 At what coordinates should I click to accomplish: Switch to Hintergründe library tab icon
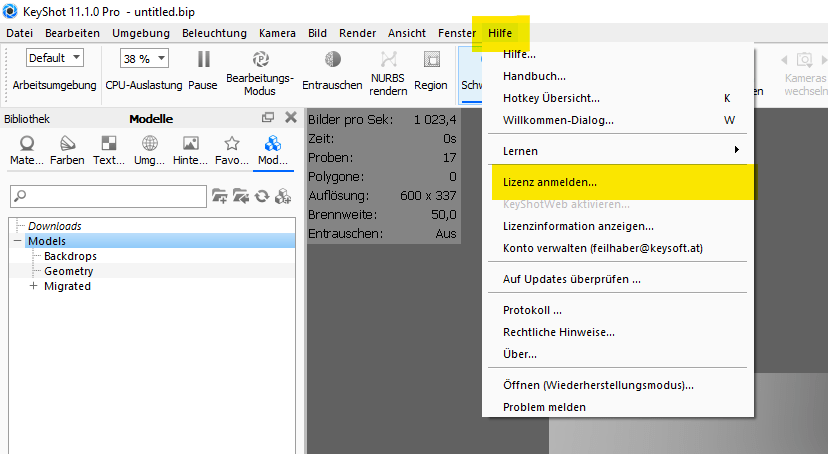point(191,143)
